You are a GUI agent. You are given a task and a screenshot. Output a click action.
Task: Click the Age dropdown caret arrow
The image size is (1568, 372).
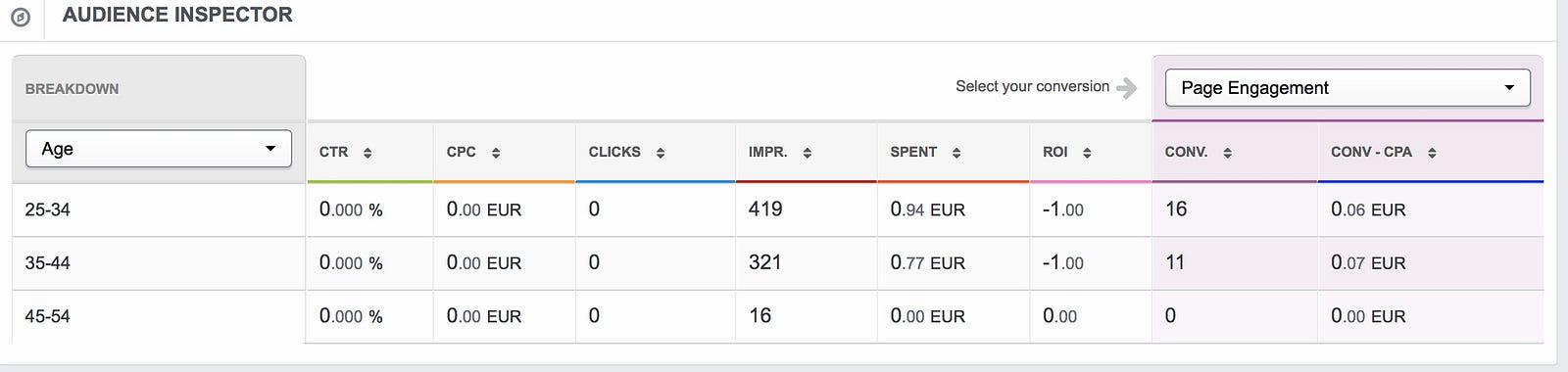coord(270,149)
